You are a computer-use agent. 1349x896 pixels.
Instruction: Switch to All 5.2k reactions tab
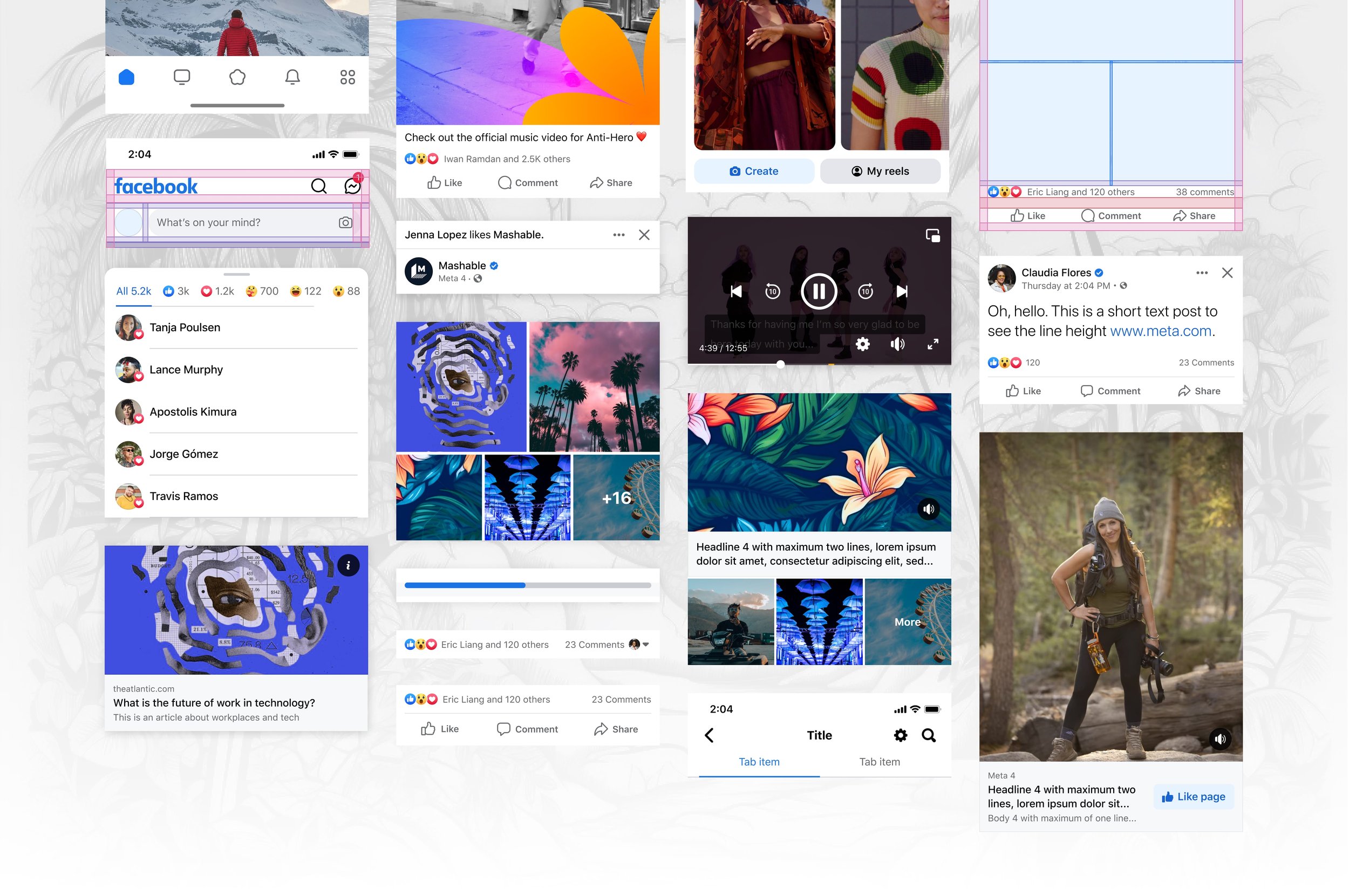click(x=134, y=291)
